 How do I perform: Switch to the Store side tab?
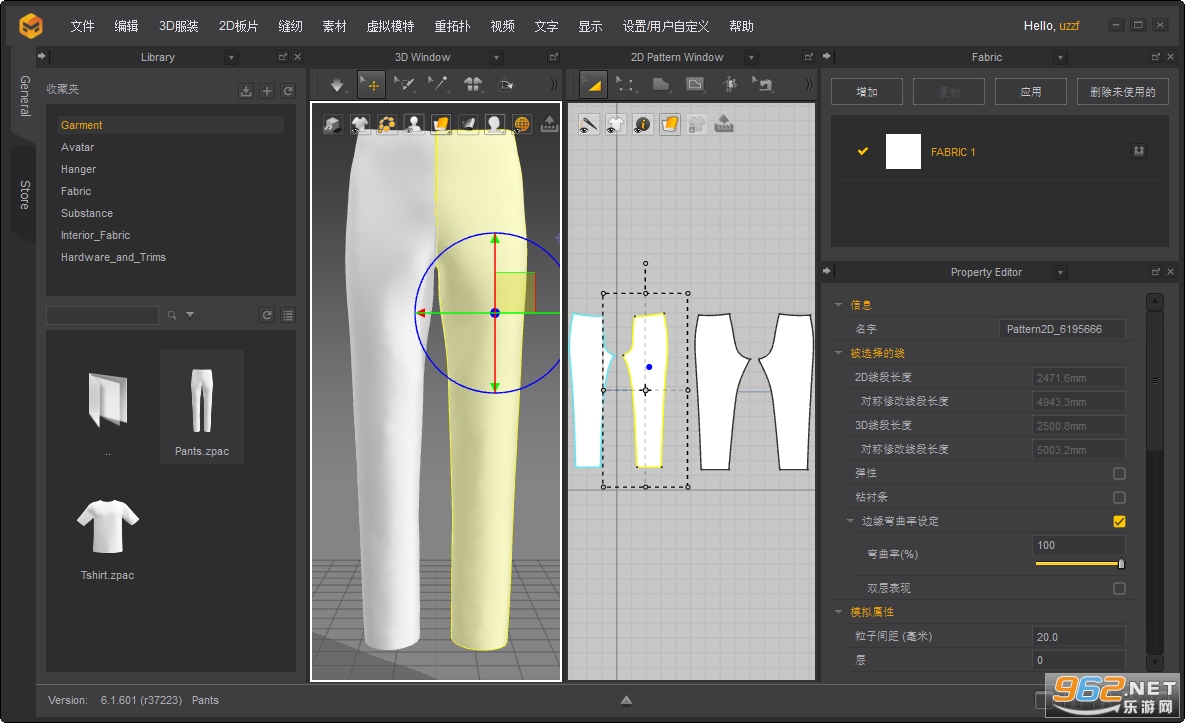tap(24, 194)
